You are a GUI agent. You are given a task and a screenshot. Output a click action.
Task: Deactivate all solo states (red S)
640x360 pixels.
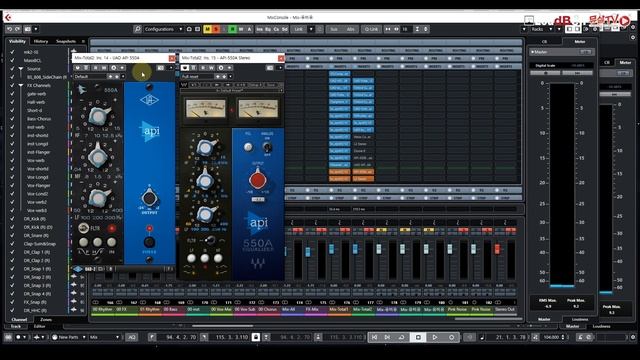point(216,29)
